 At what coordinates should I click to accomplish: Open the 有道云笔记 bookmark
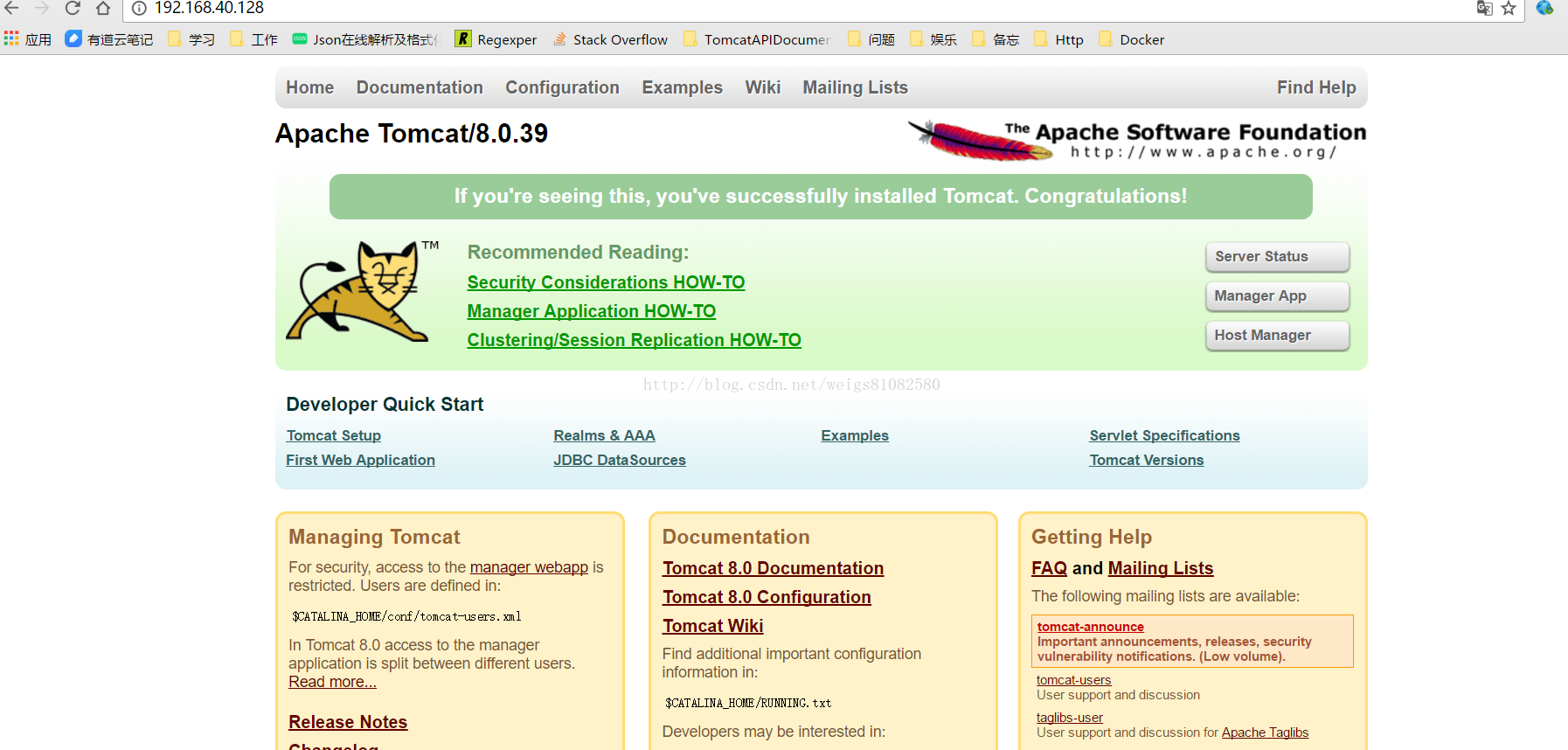coord(109,39)
